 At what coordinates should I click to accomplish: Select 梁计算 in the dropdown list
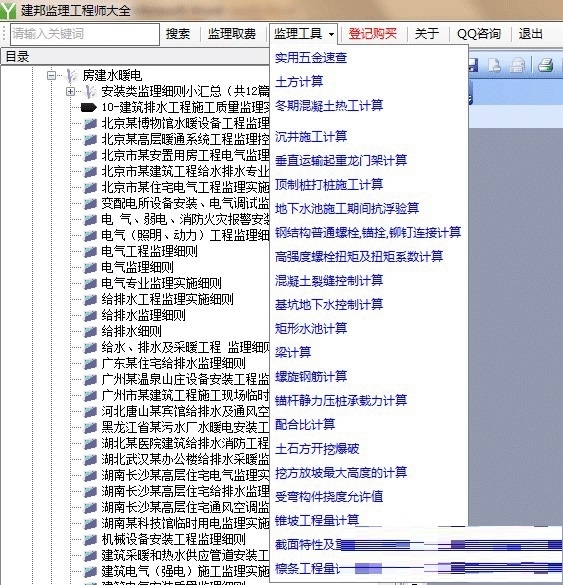293,352
